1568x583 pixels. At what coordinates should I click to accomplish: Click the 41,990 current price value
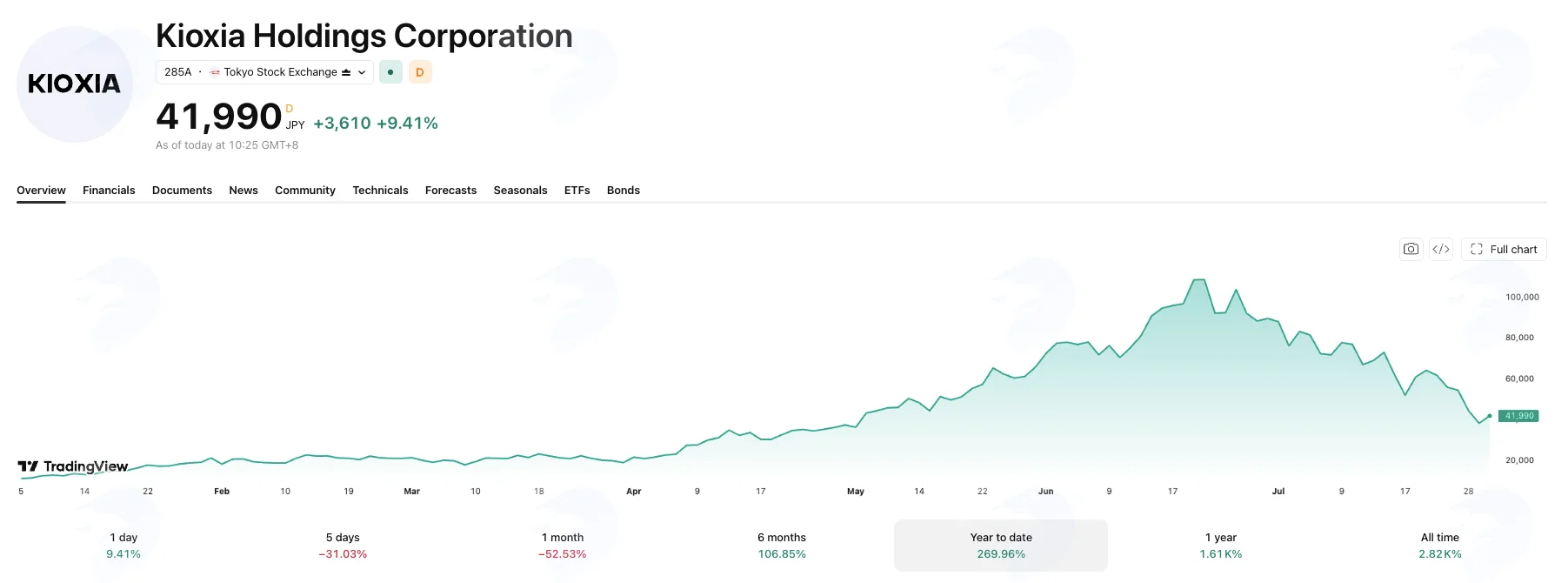tap(219, 117)
